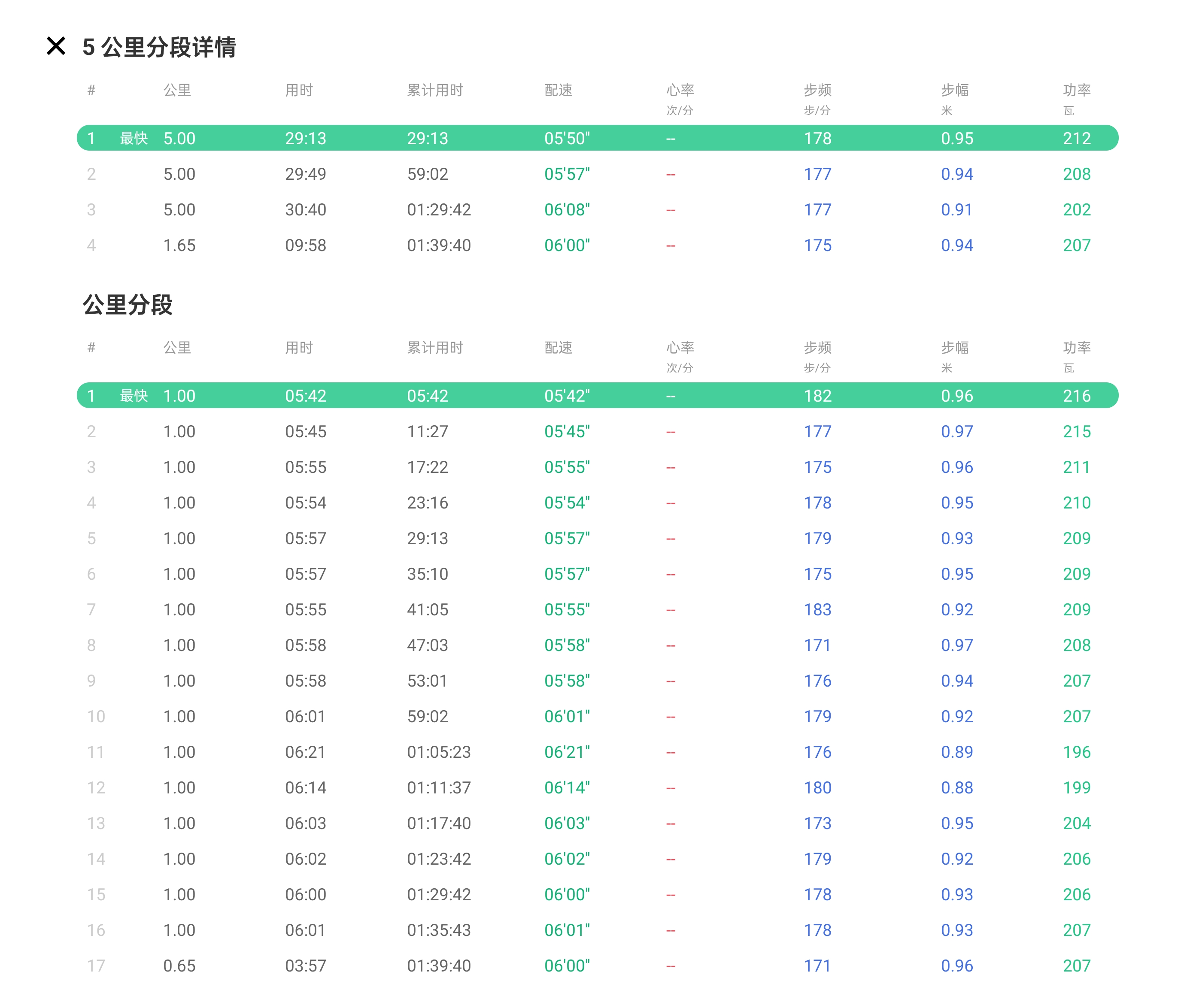Select the highlighted fastest 5 km split row
Screen dimensions: 1190x1008
(x=597, y=138)
